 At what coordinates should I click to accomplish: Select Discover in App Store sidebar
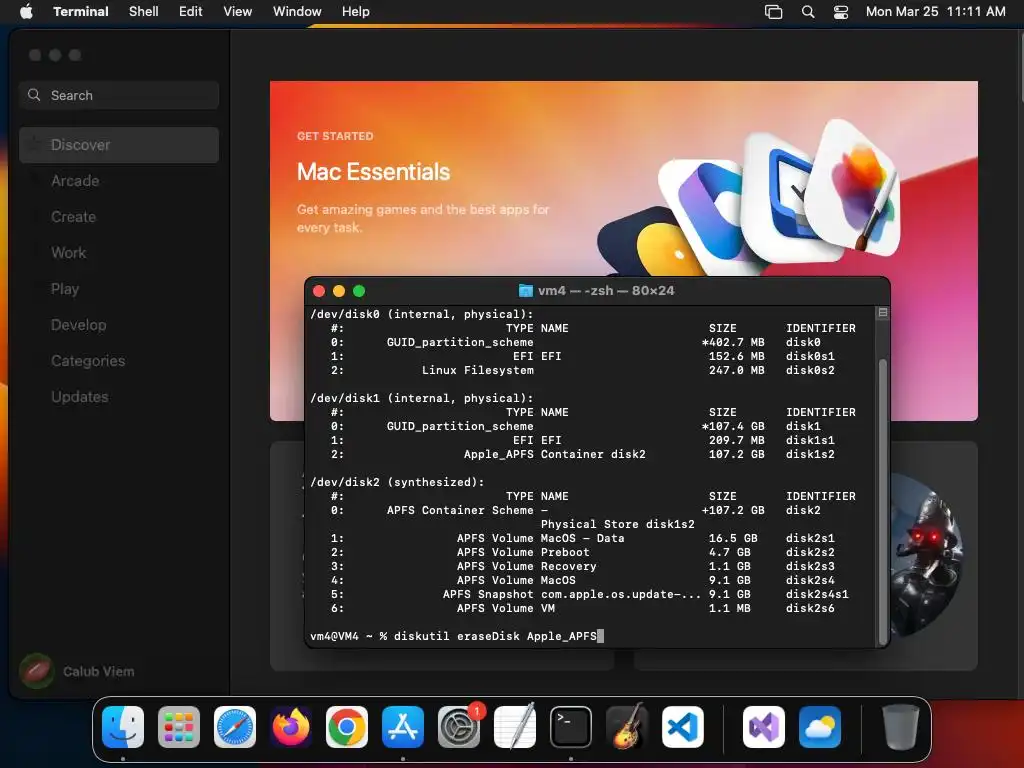click(x=119, y=145)
